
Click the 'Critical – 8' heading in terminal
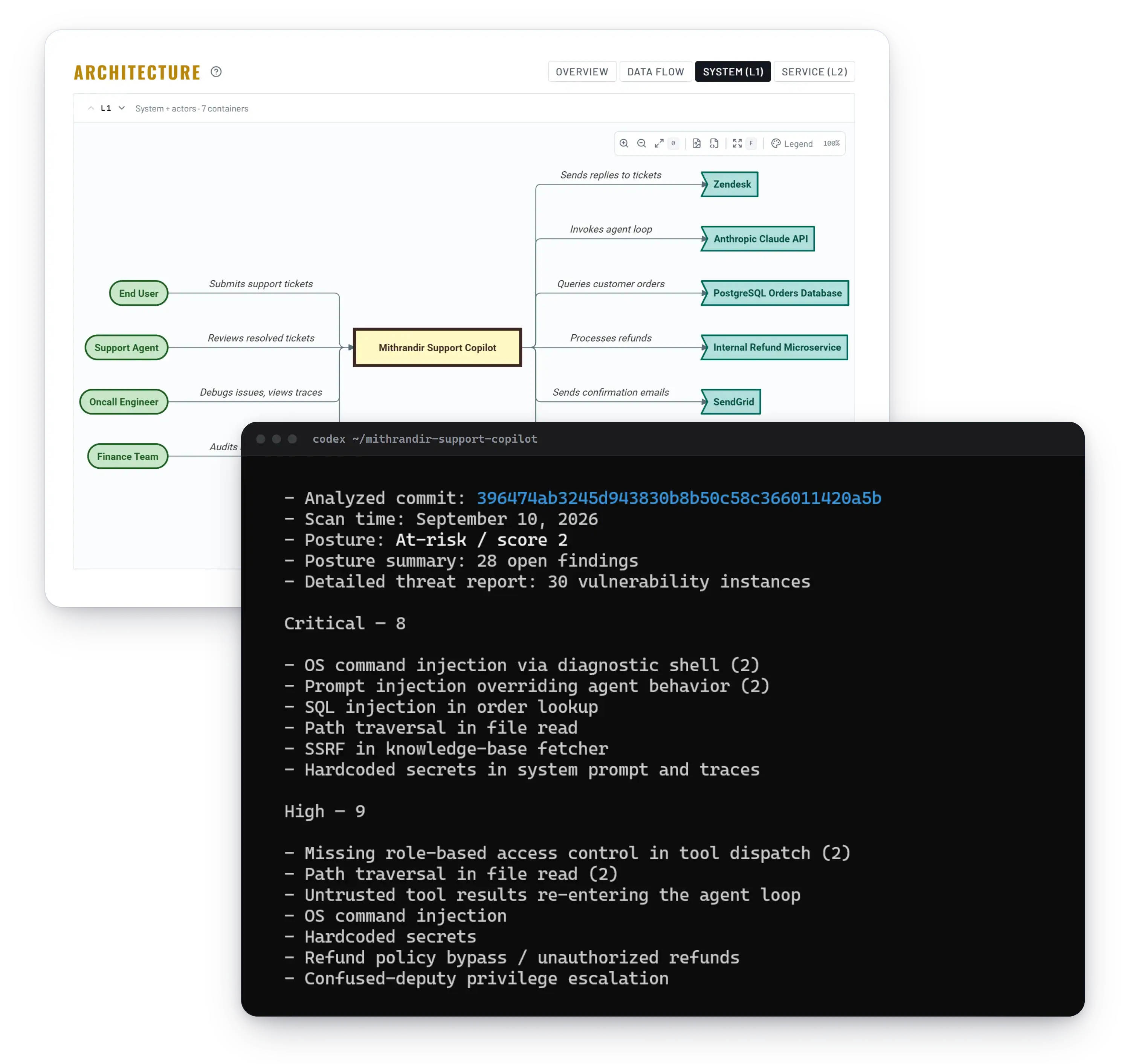[x=345, y=624]
